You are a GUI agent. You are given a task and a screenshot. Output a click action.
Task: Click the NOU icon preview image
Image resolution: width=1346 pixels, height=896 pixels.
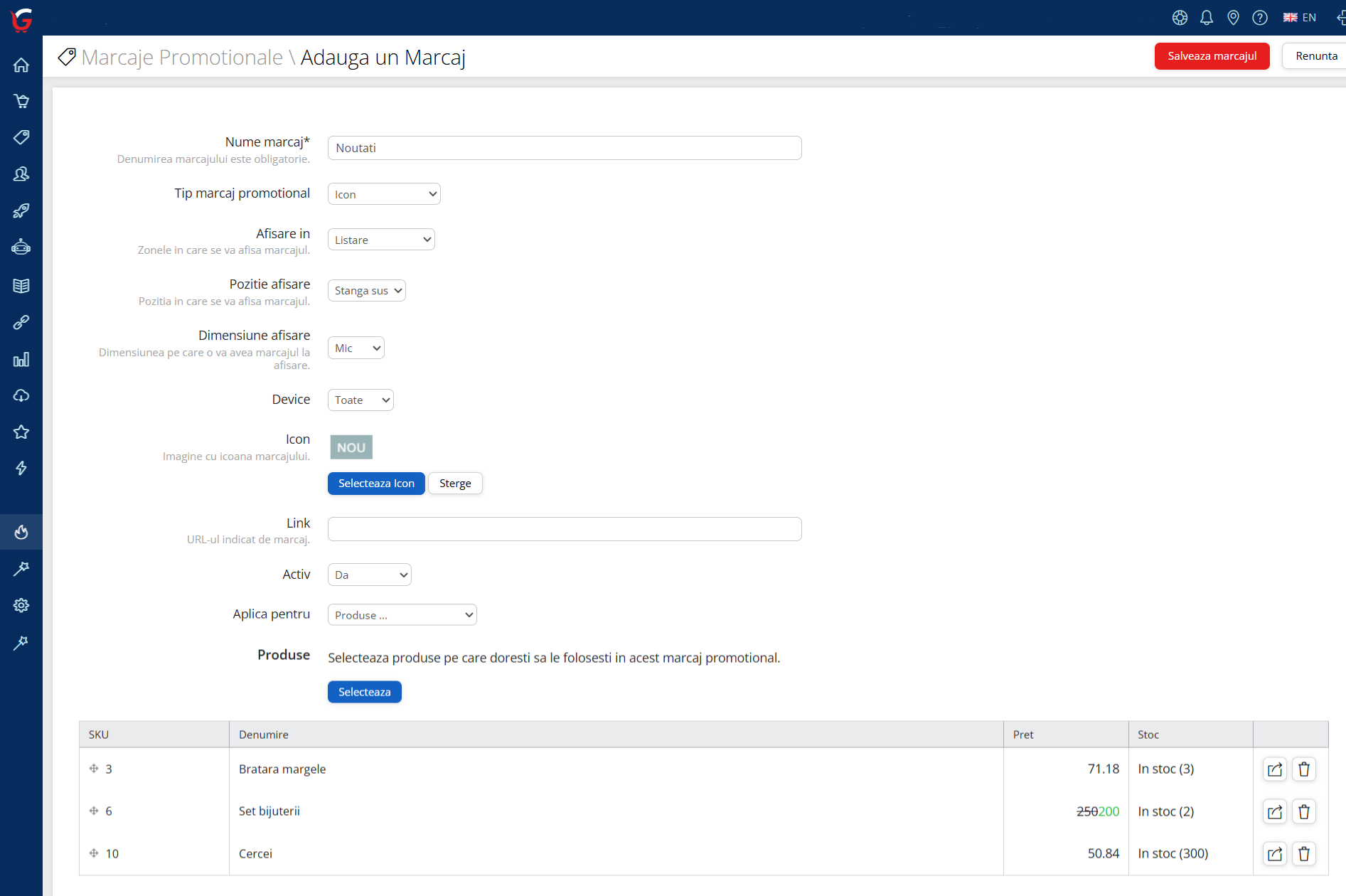coord(351,447)
